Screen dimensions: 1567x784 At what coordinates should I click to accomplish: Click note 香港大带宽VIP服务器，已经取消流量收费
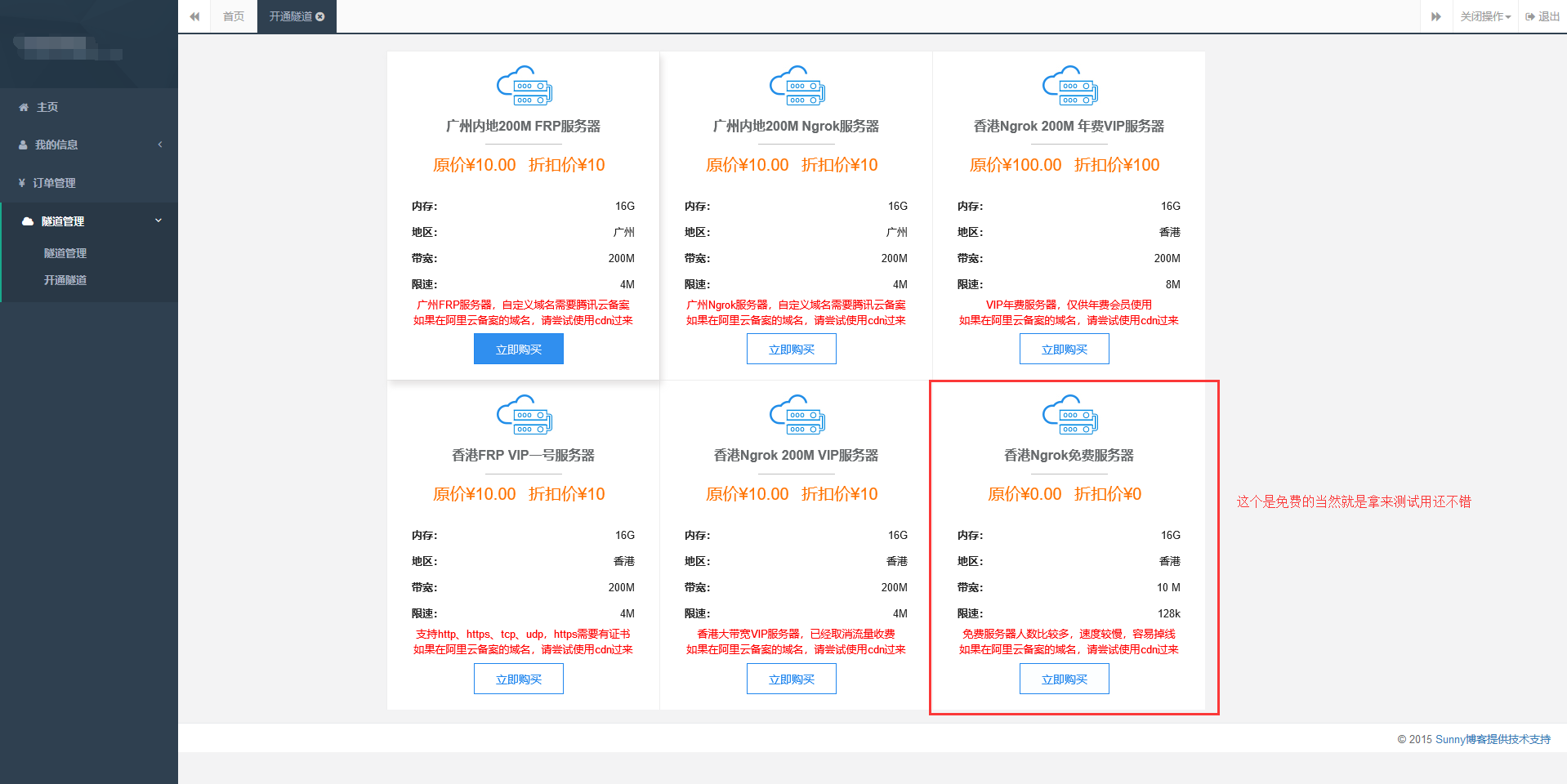coord(796,634)
